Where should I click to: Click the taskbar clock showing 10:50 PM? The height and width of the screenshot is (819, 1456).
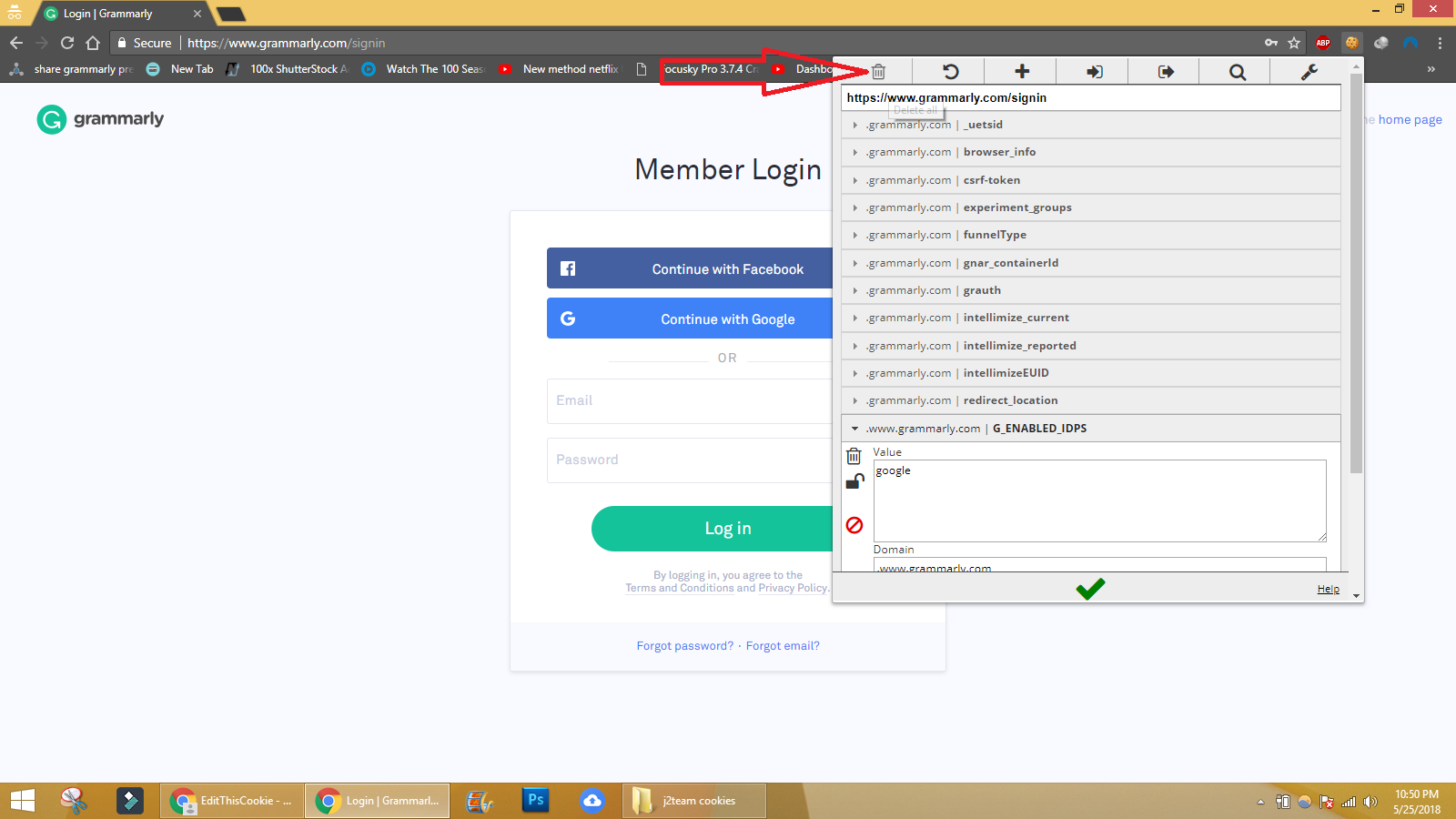pyautogui.click(x=1417, y=802)
